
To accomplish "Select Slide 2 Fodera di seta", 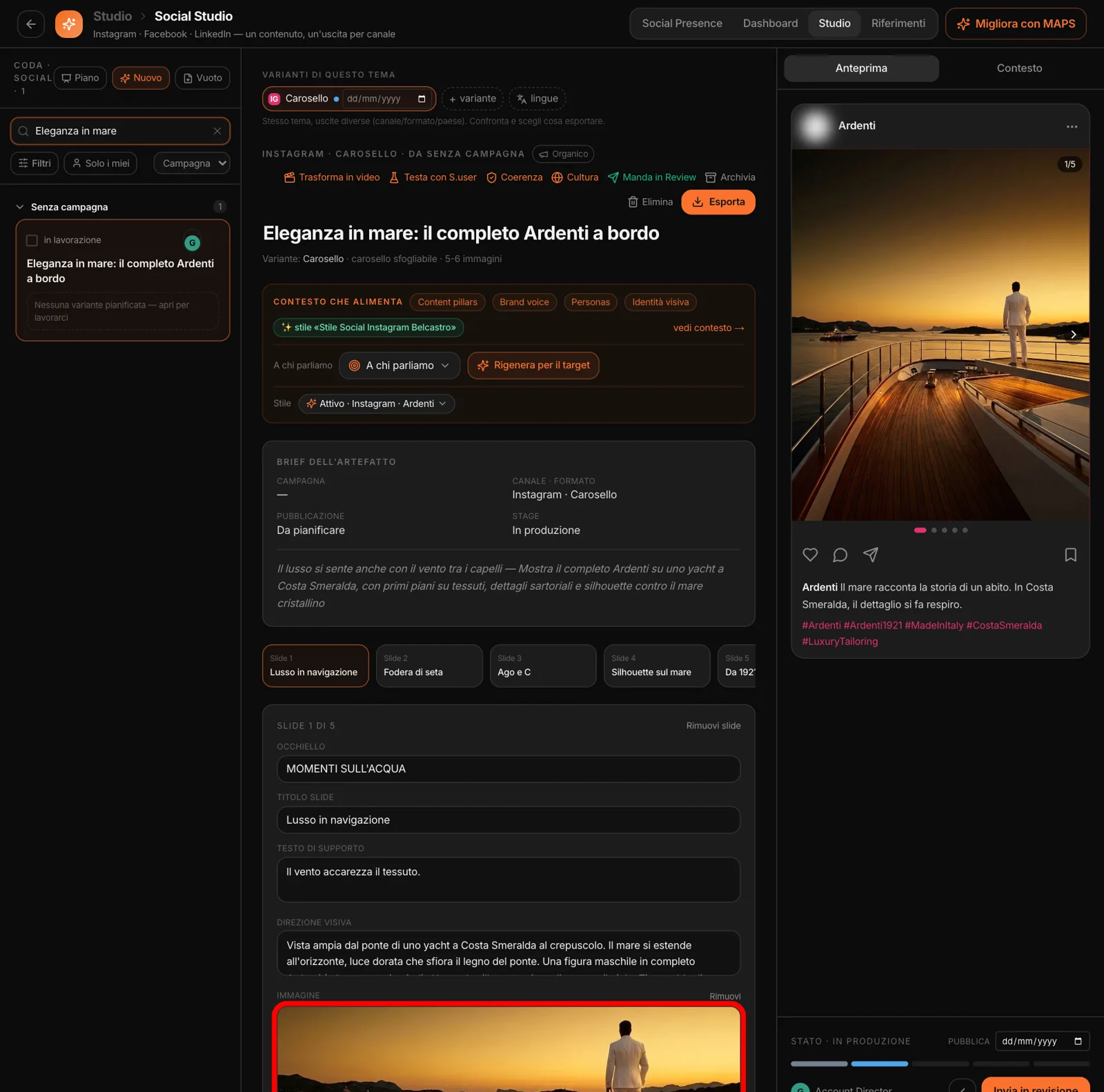I will tap(429, 666).
